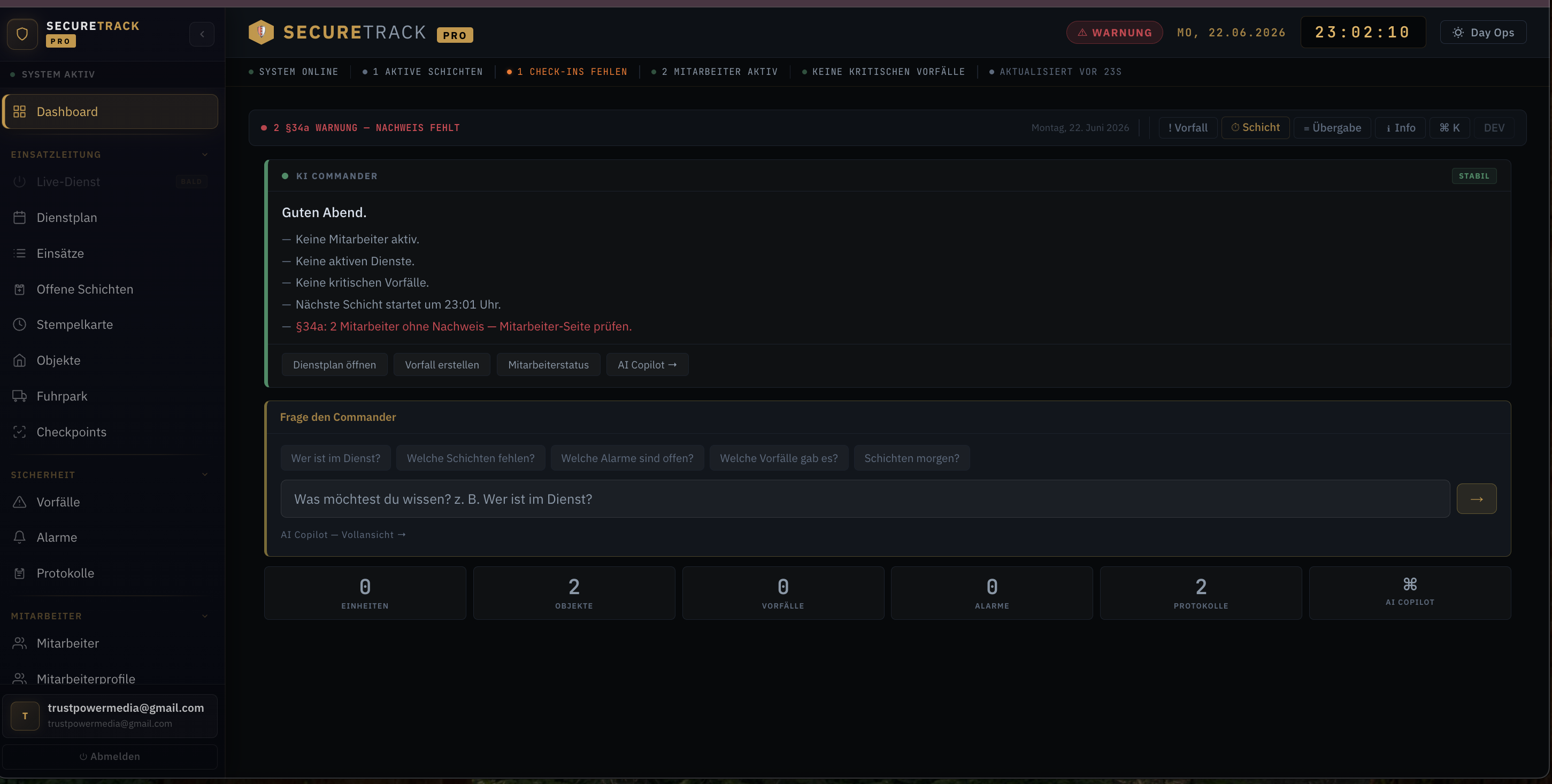Toggle the Day Ops mode
This screenshot has width=1552, height=784.
[1482, 33]
